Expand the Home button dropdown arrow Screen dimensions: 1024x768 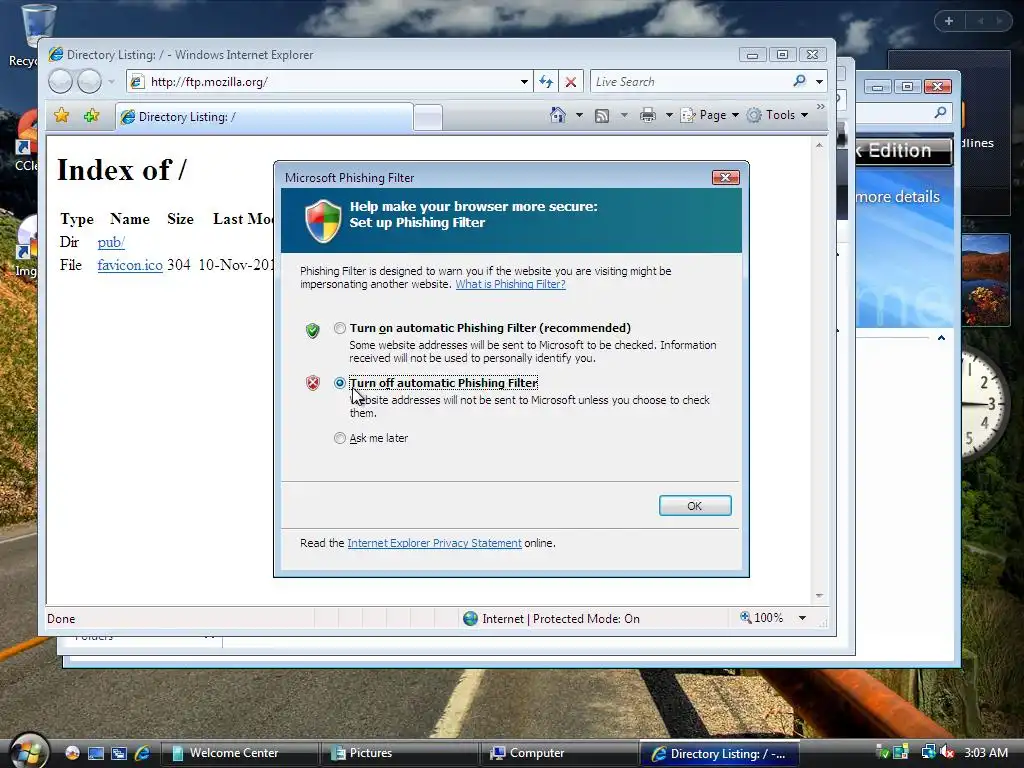579,115
